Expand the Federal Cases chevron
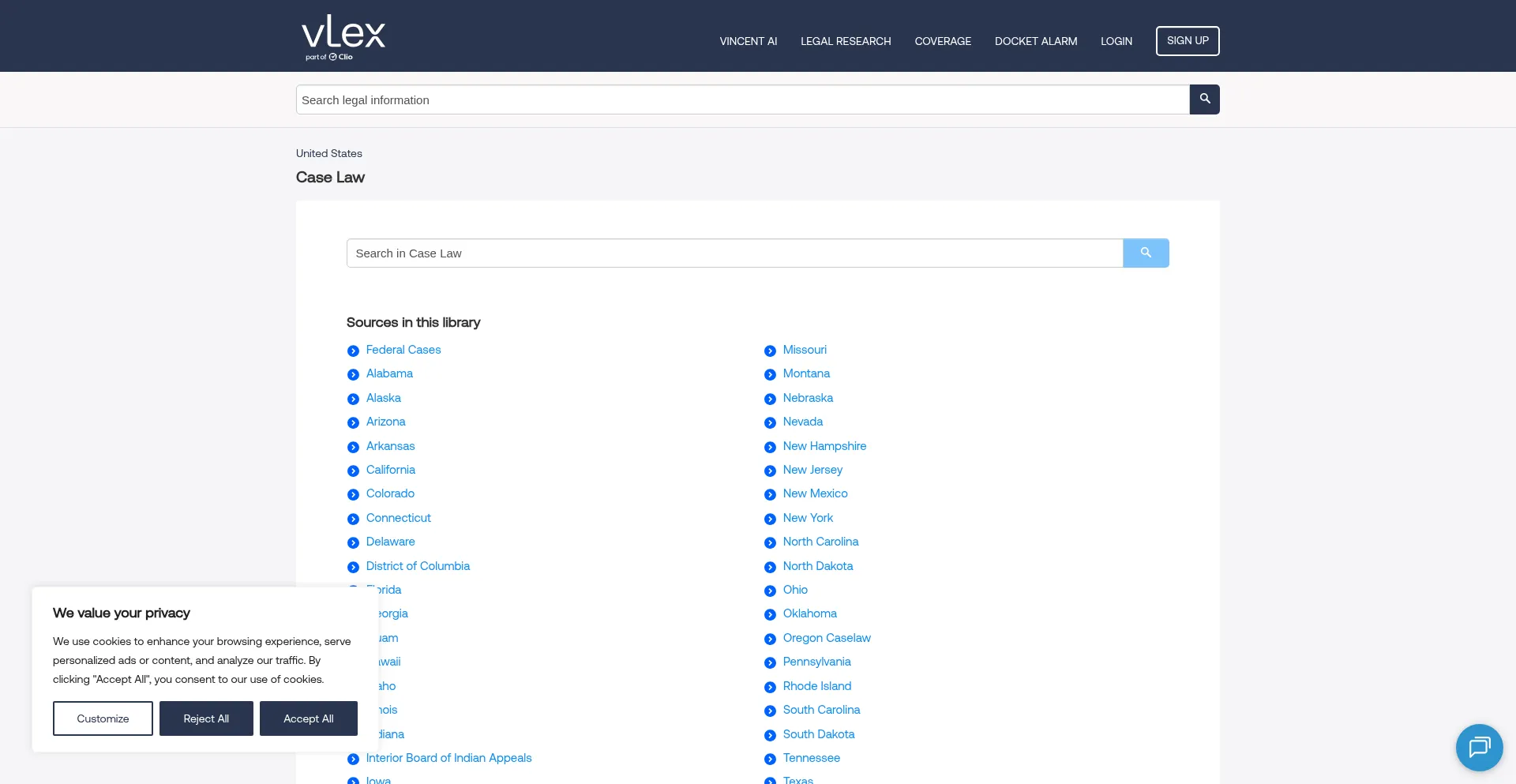The width and height of the screenshot is (1516, 784). [x=353, y=351]
